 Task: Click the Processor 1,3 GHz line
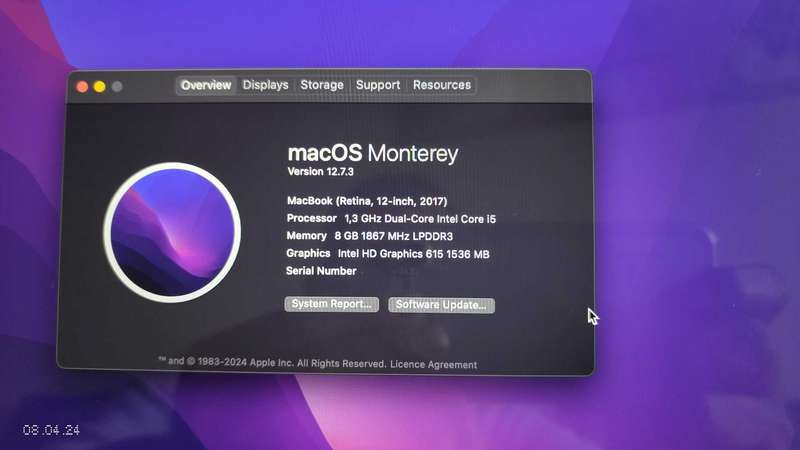click(x=391, y=219)
